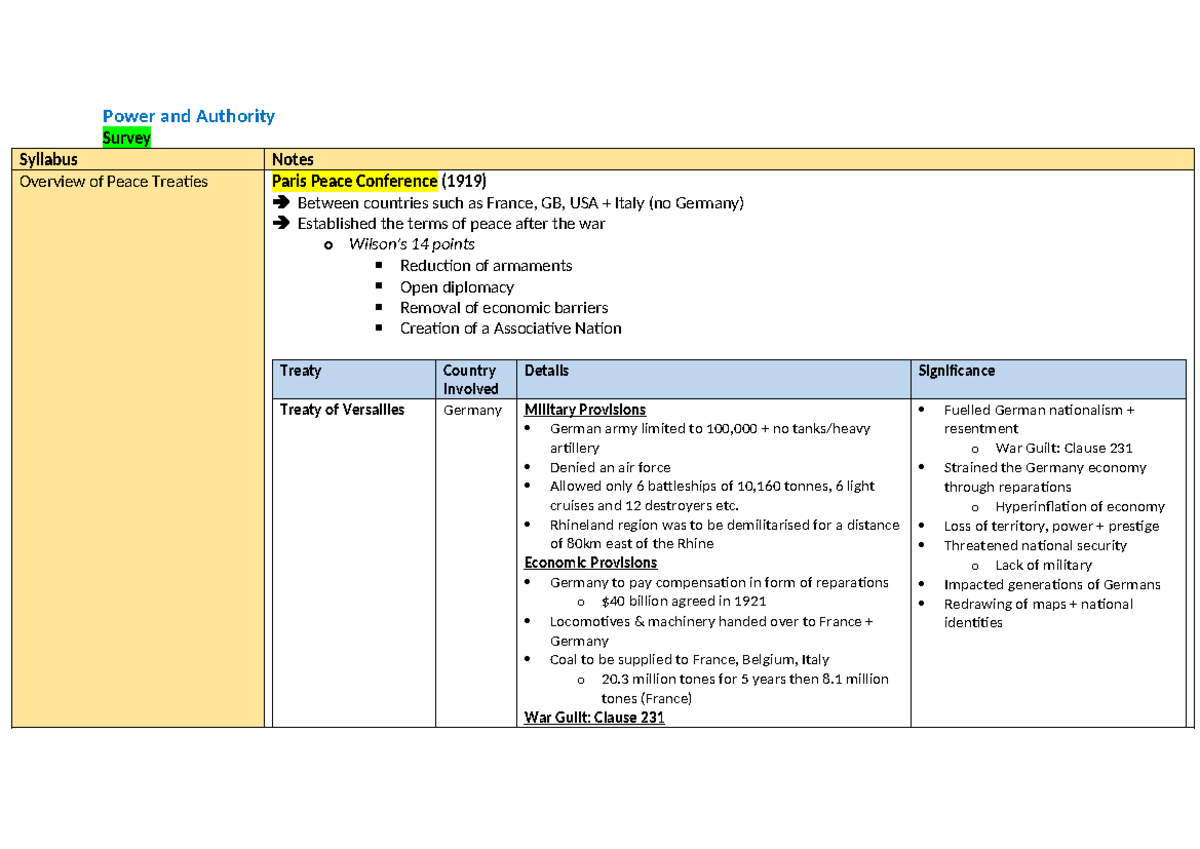1200x849 pixels.
Task: Click 'Rhineland region was to be demilitarised' bullet
Action: pyautogui.click(x=724, y=534)
